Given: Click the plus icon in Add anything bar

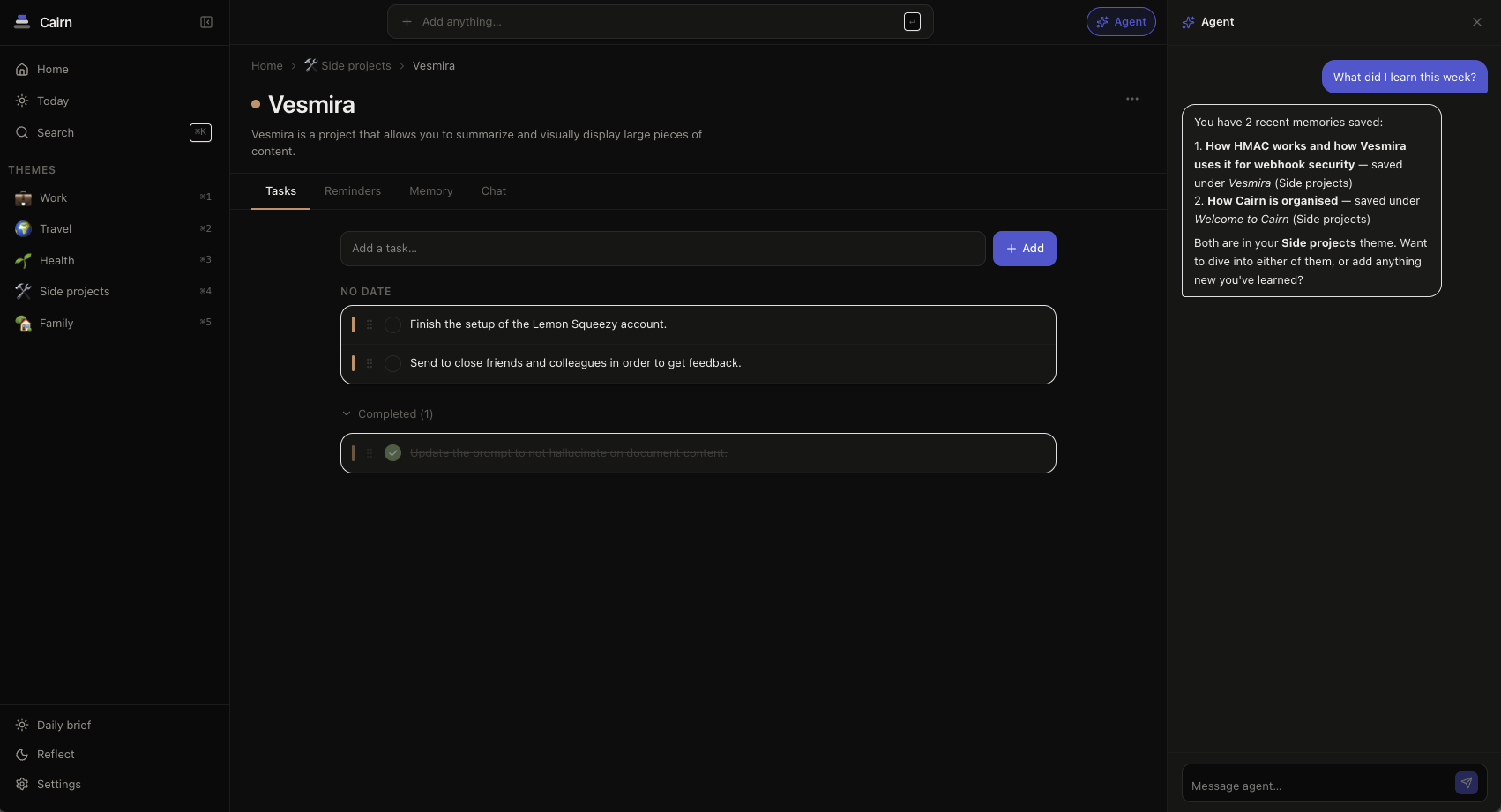Looking at the screenshot, I should [407, 22].
